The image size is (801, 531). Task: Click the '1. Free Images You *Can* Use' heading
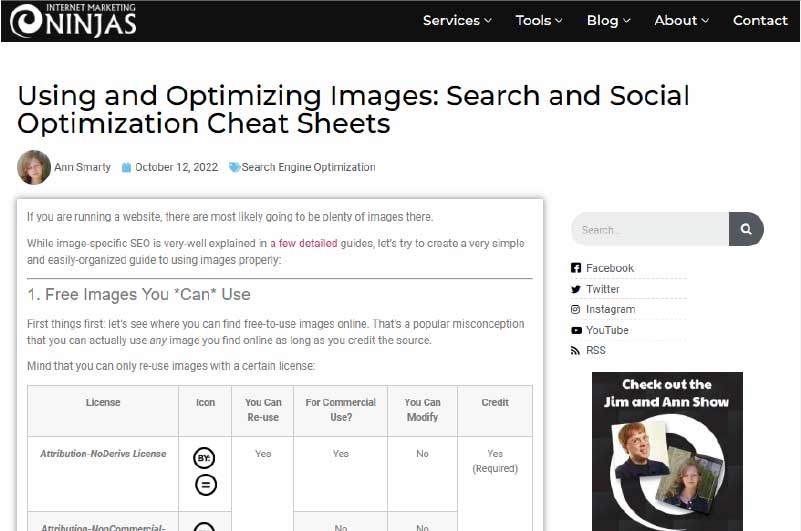point(139,294)
